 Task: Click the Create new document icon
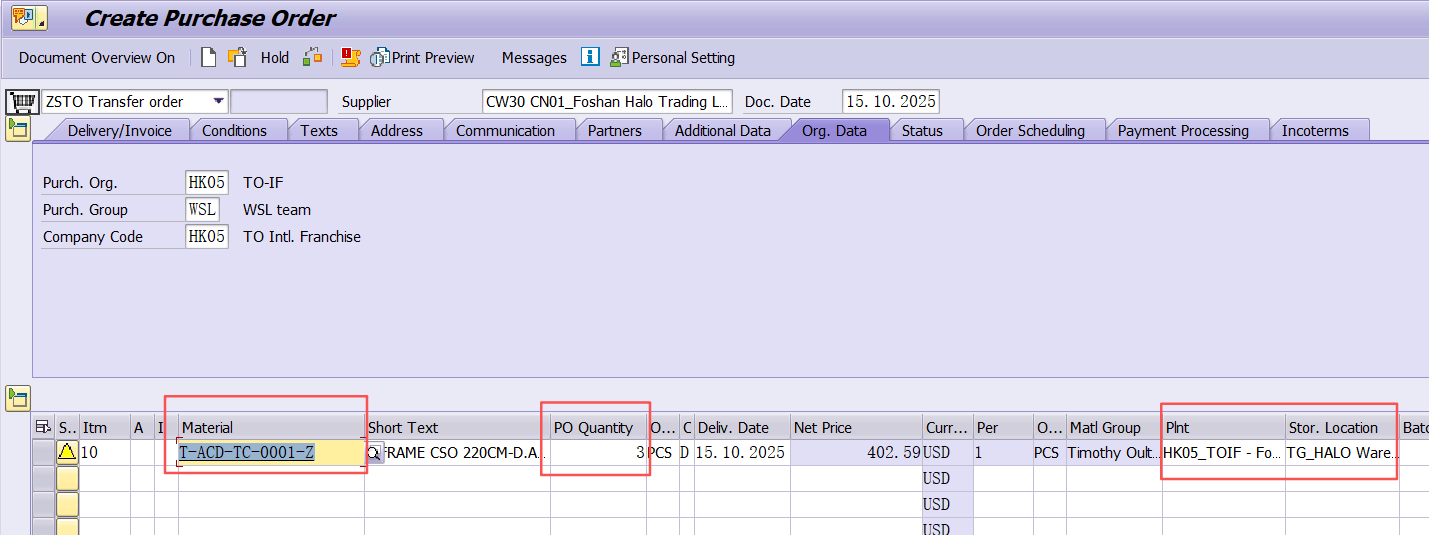tap(208, 58)
